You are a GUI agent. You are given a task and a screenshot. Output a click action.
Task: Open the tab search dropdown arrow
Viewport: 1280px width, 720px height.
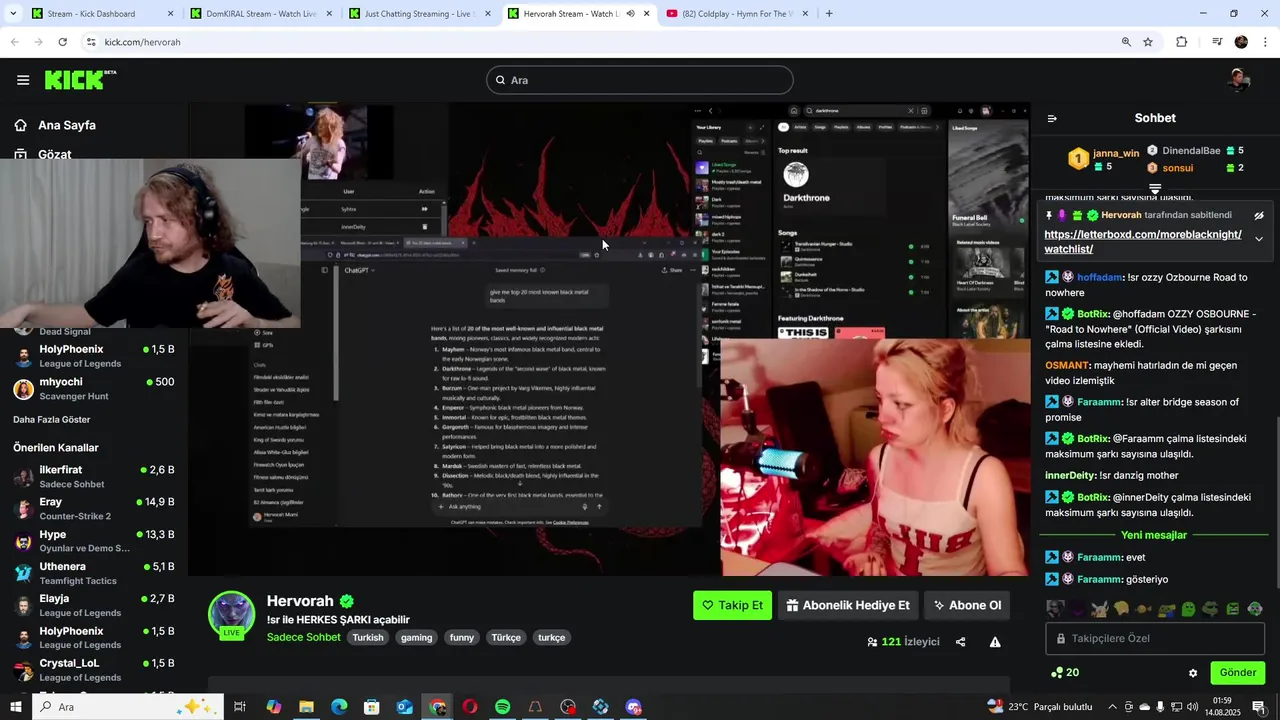click(13, 14)
